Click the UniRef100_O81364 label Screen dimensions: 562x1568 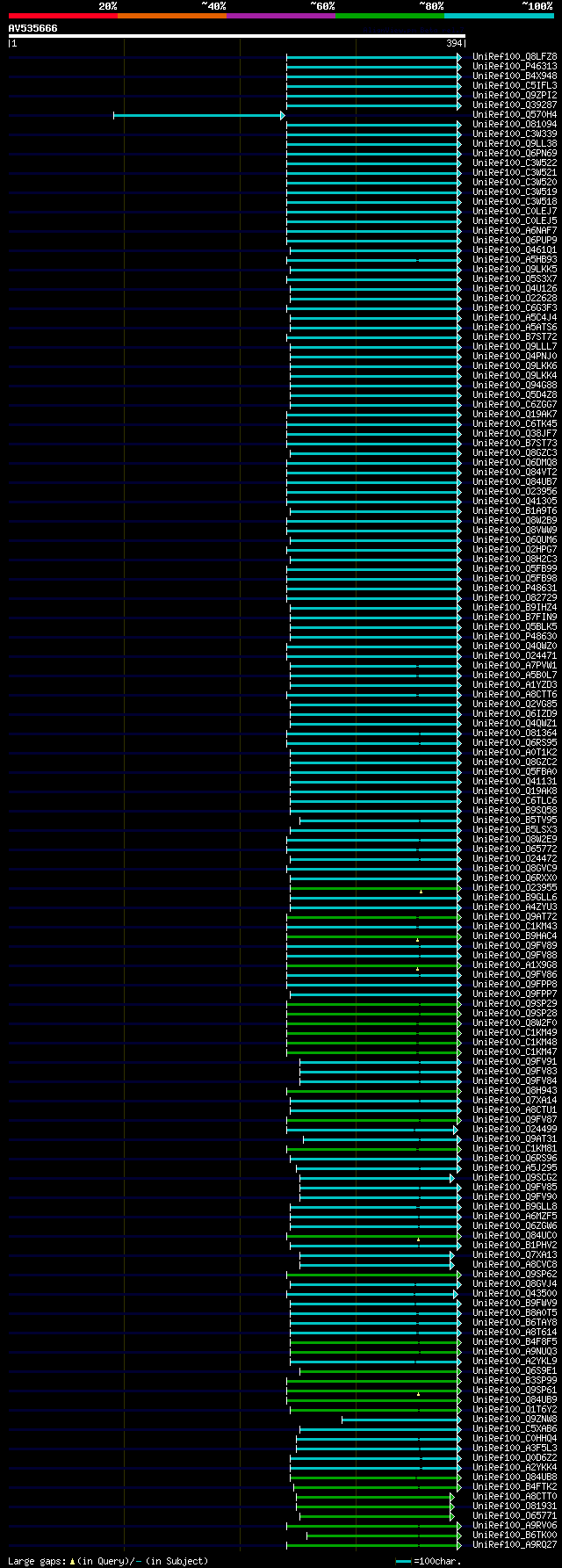click(515, 733)
